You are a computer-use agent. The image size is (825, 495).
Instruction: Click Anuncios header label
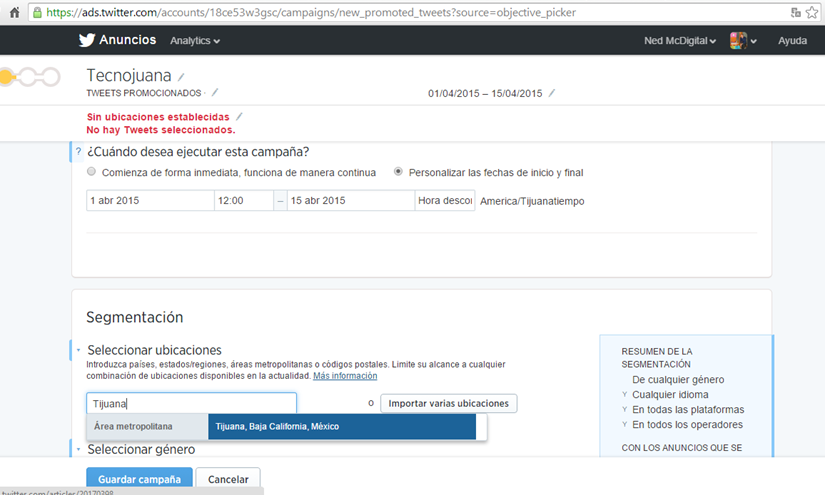click(128, 40)
